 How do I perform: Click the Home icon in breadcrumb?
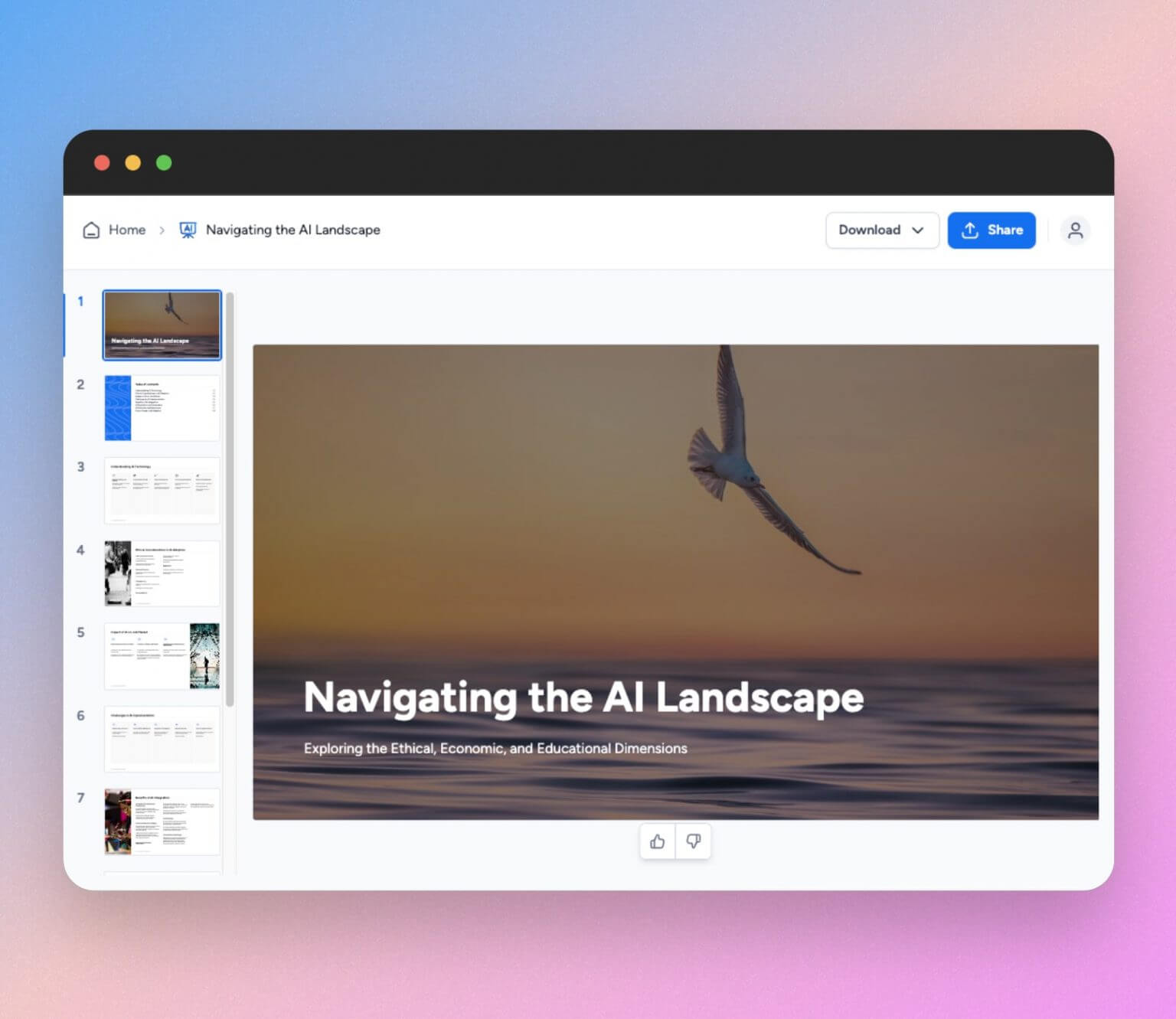[91, 230]
